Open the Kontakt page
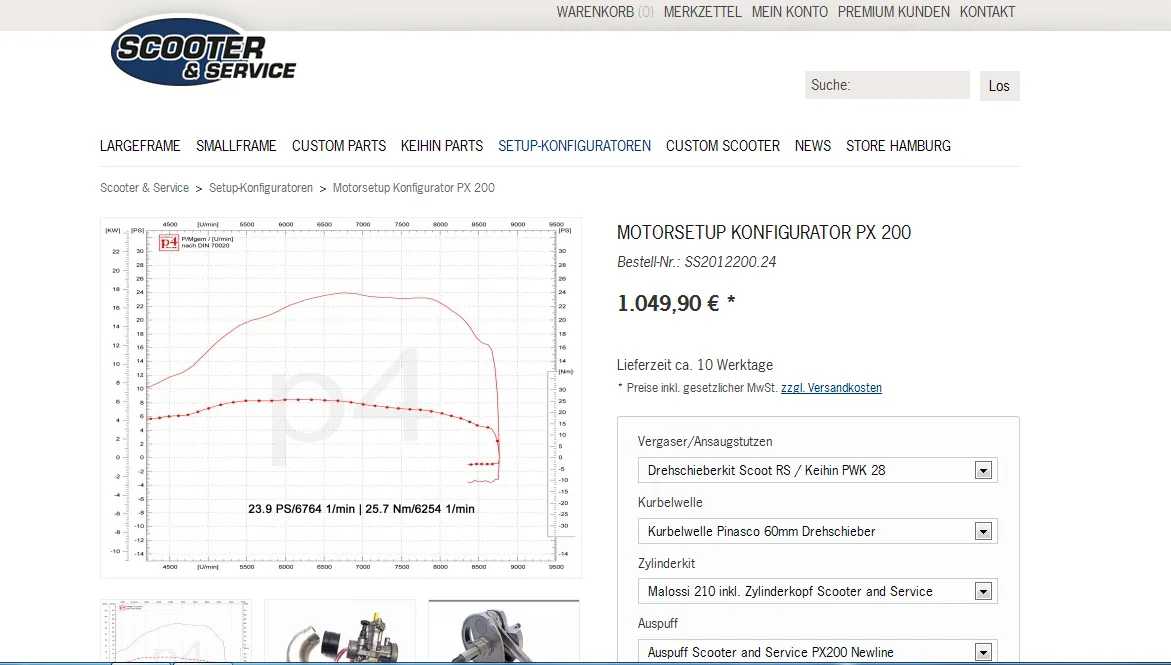 coord(987,12)
